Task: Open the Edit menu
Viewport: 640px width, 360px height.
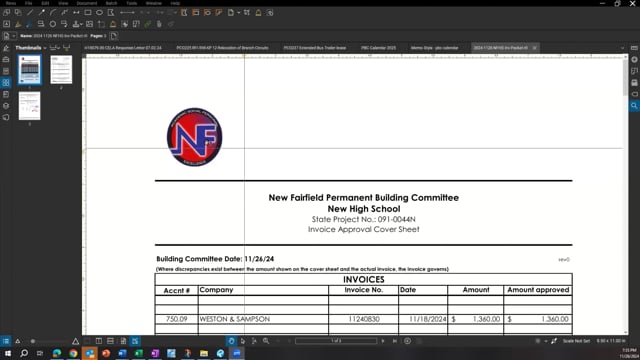Action: [x=45, y=3]
